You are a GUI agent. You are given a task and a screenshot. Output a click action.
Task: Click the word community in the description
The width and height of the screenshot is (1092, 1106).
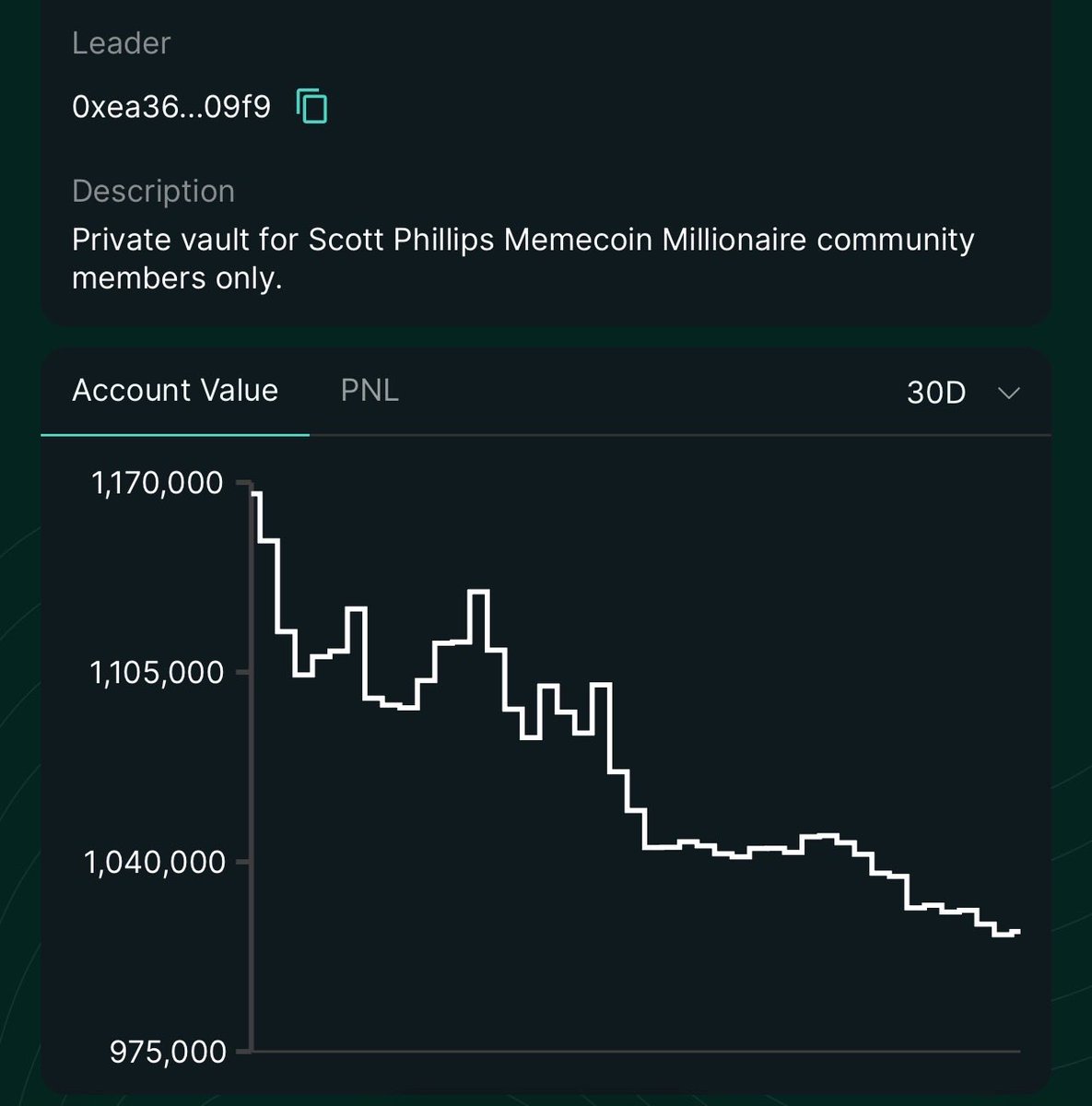click(895, 240)
